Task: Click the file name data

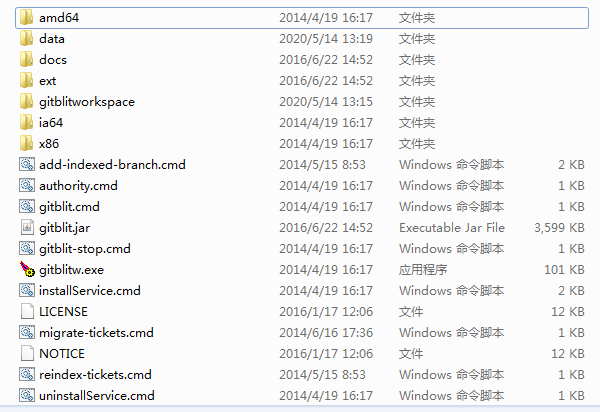Action: click(52, 39)
